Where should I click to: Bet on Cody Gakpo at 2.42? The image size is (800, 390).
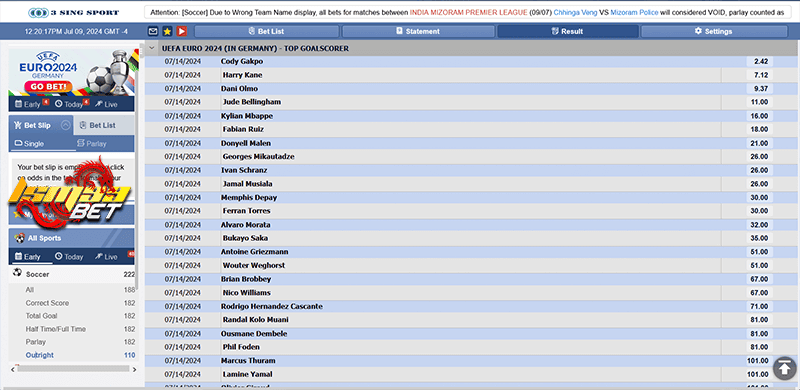pyautogui.click(x=761, y=61)
